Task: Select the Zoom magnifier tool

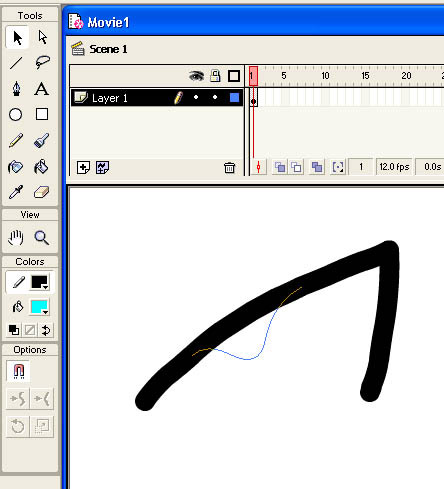Action: pyautogui.click(x=42, y=238)
